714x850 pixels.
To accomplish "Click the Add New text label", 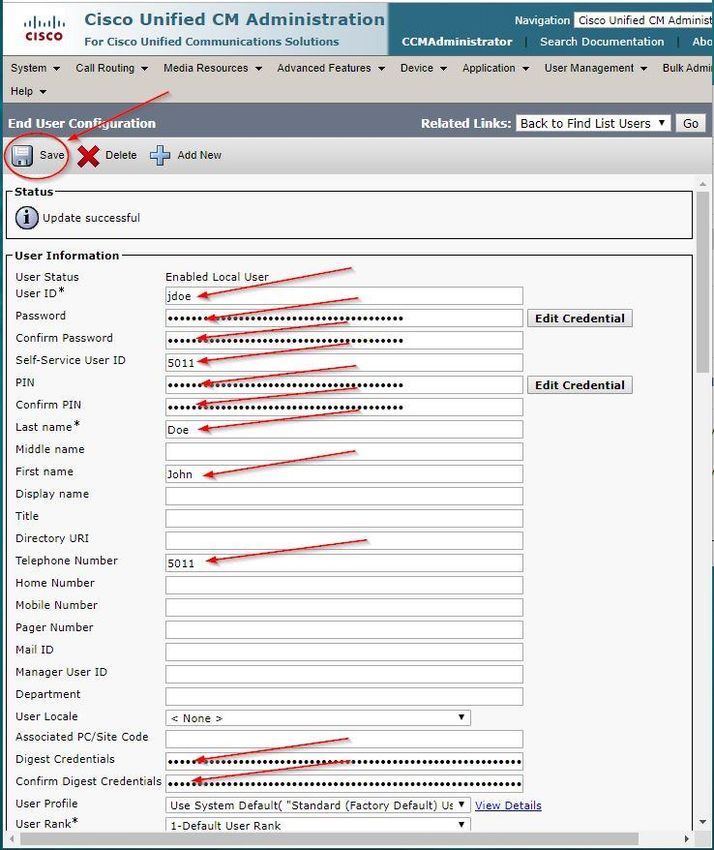I will coord(199,155).
